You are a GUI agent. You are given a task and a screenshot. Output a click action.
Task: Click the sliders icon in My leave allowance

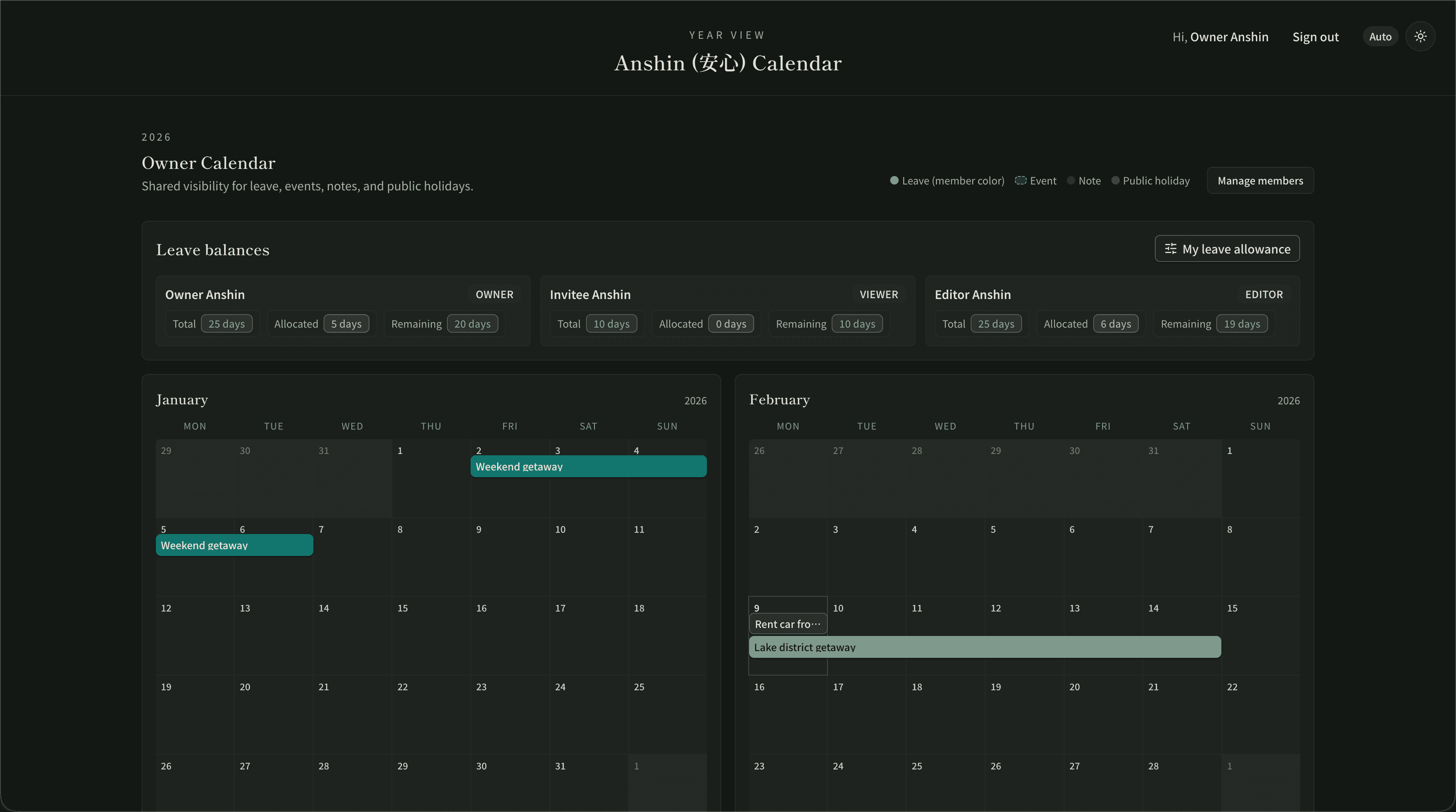click(1170, 248)
